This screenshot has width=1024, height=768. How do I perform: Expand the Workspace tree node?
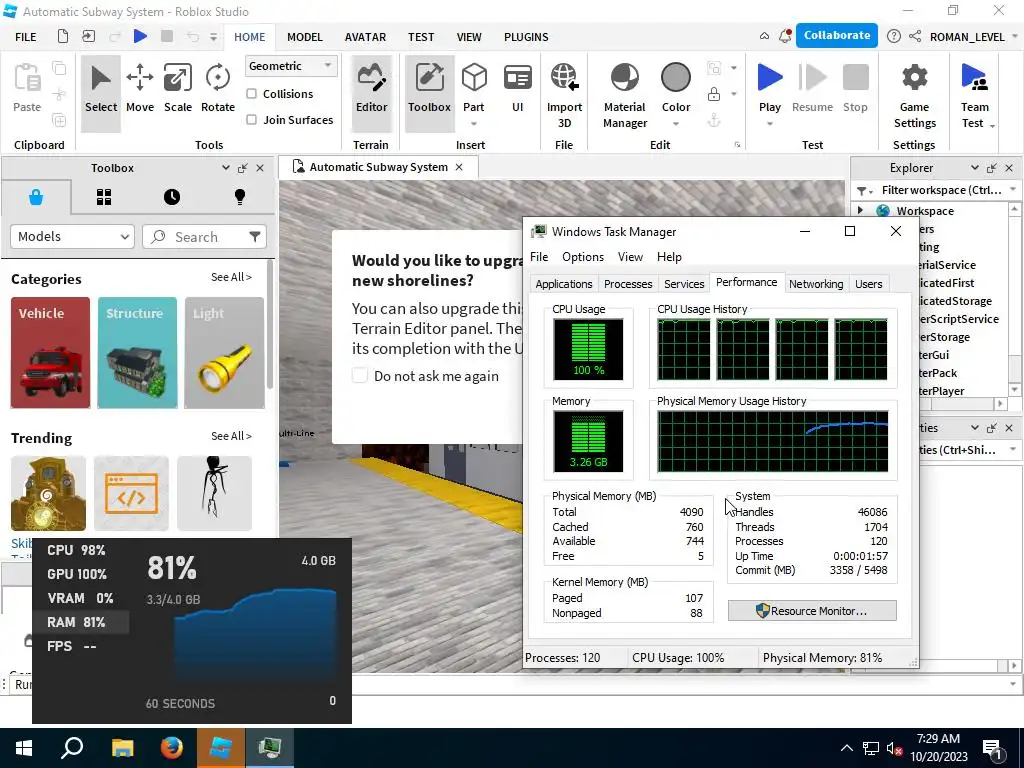(x=861, y=210)
